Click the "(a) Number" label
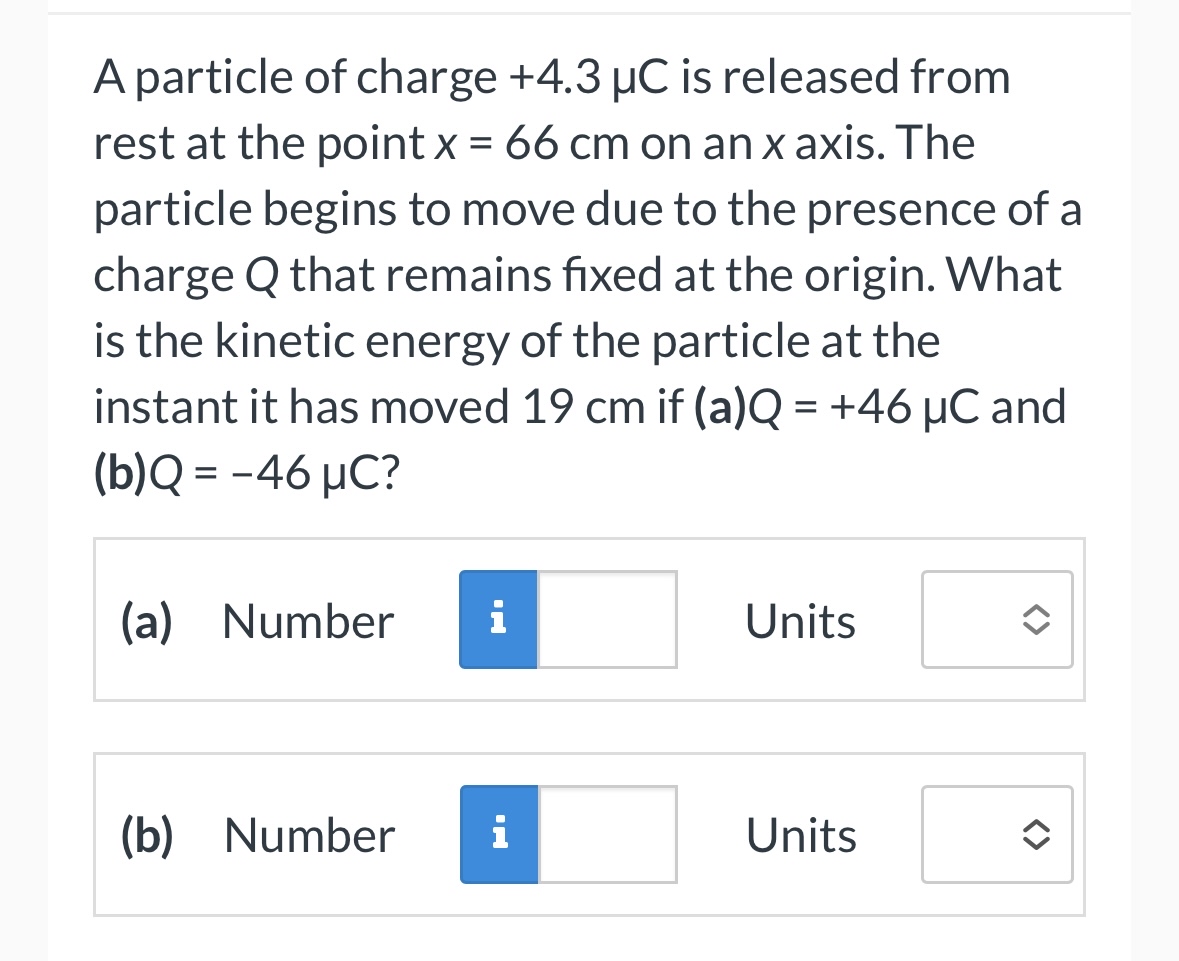Viewport: 1179px width, 961px height. tap(255, 620)
